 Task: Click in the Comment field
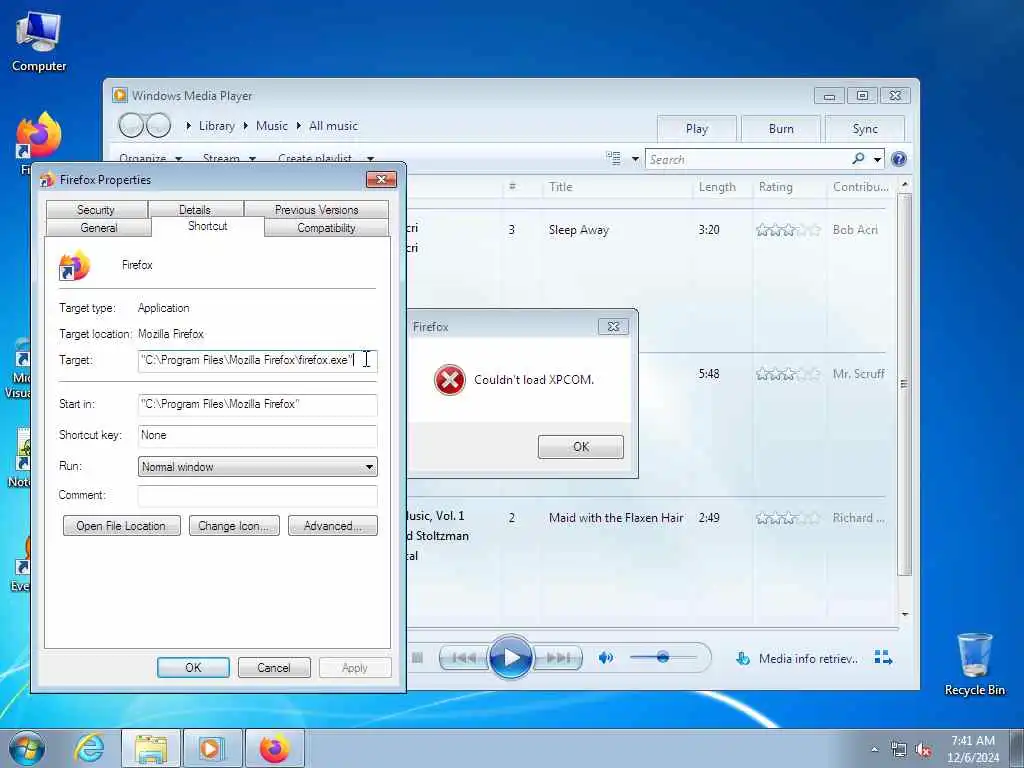(x=257, y=496)
